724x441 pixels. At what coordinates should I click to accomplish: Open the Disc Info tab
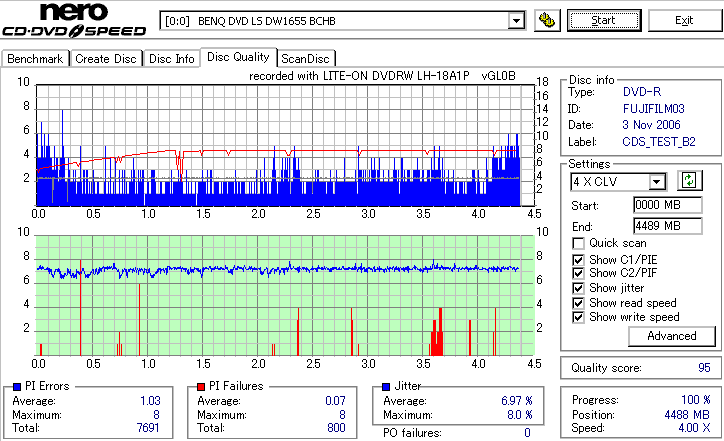172,59
